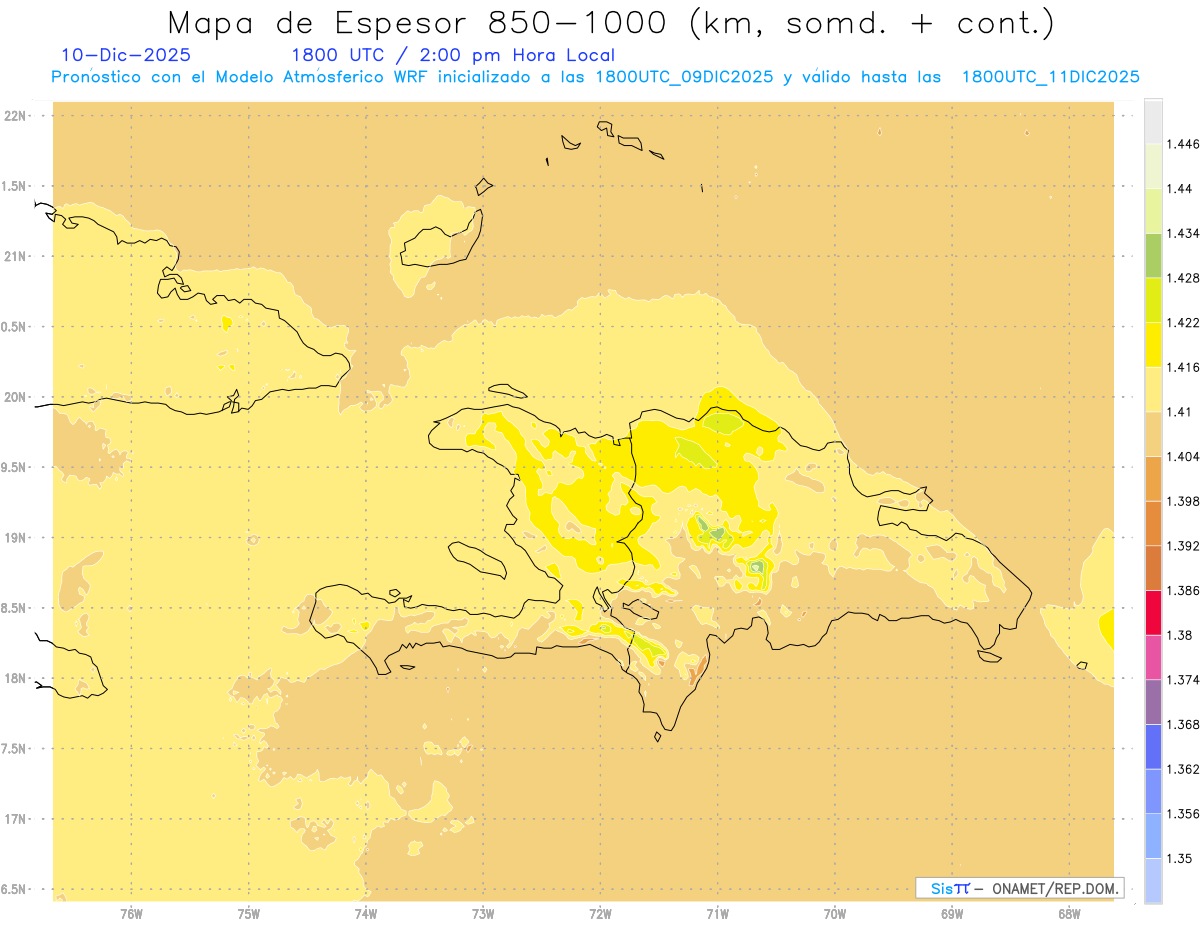
Task: Pick the bright yellow swatch between 1.416 and 1.422
Action: (1153, 345)
